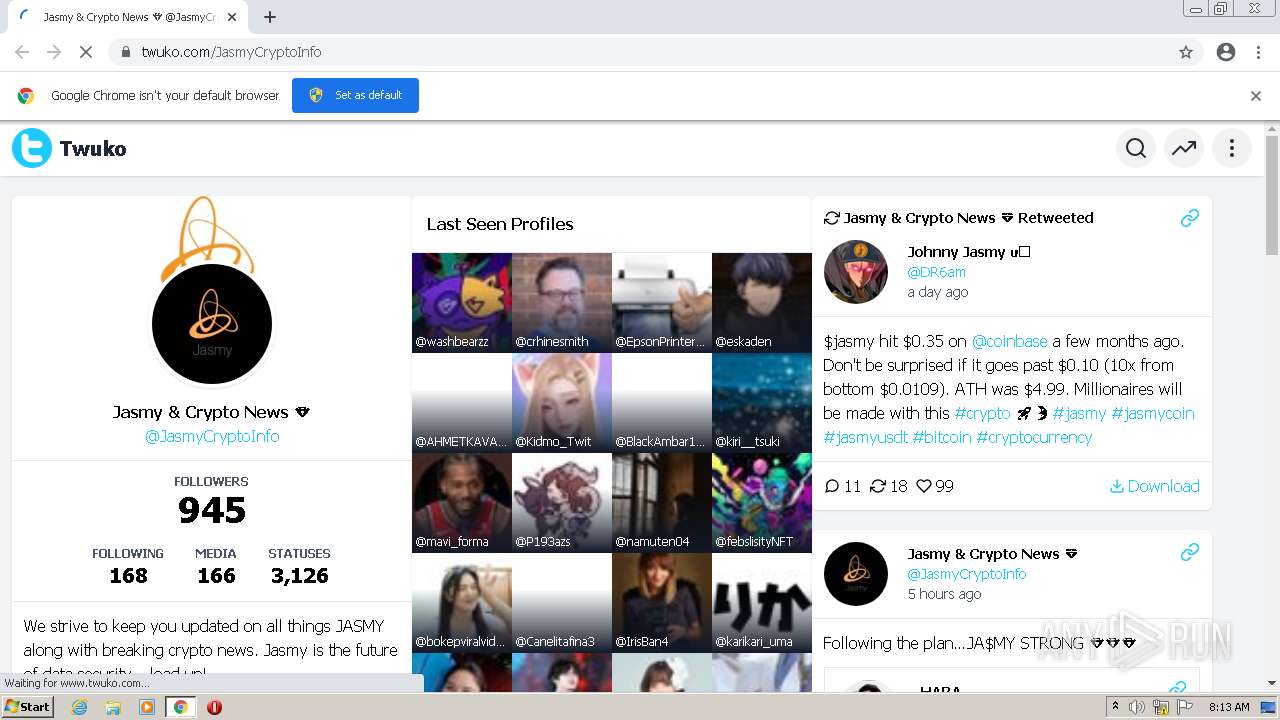This screenshot has height=720, width=1280.
Task: Open @mavi_forma profile thumbnail
Action: coord(462,503)
